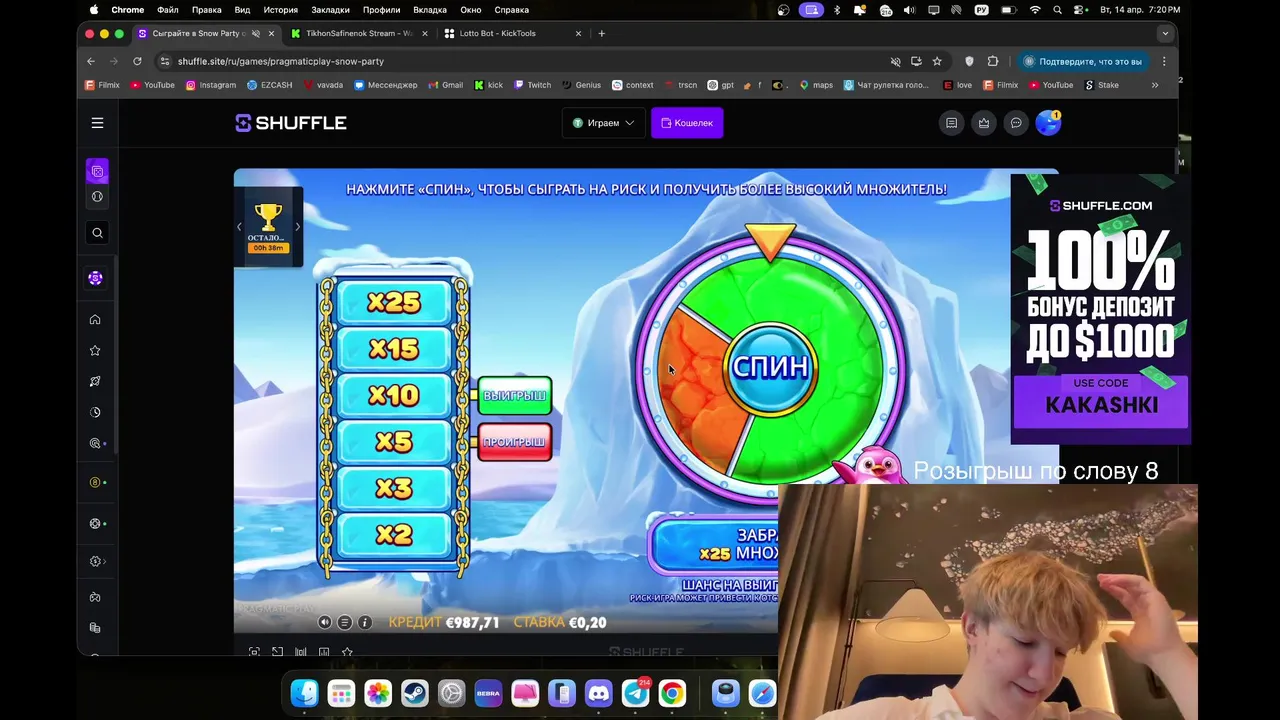The width and height of the screenshot is (1280, 720).
Task: Open Chrome three-dot menu
Action: (1164, 61)
